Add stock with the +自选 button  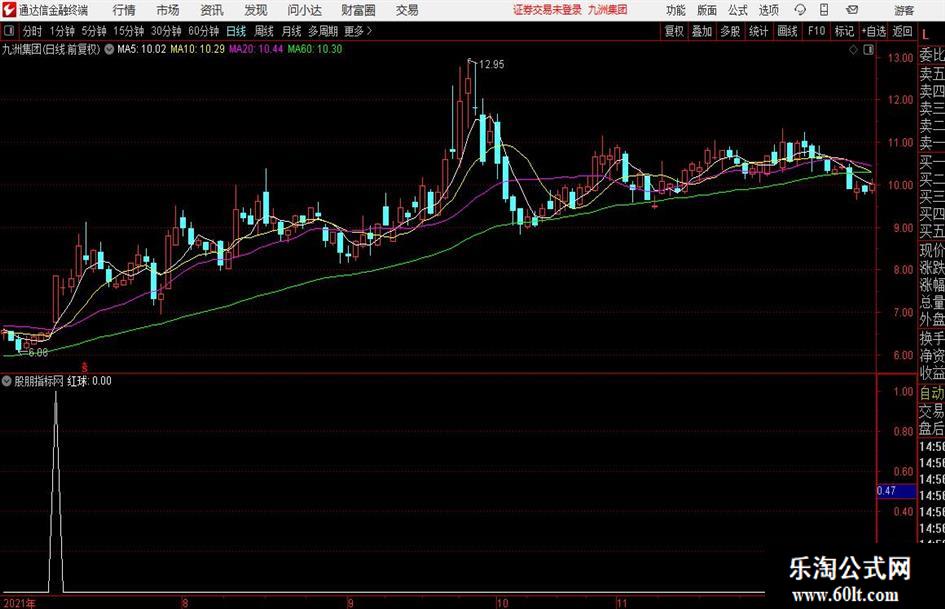point(874,31)
